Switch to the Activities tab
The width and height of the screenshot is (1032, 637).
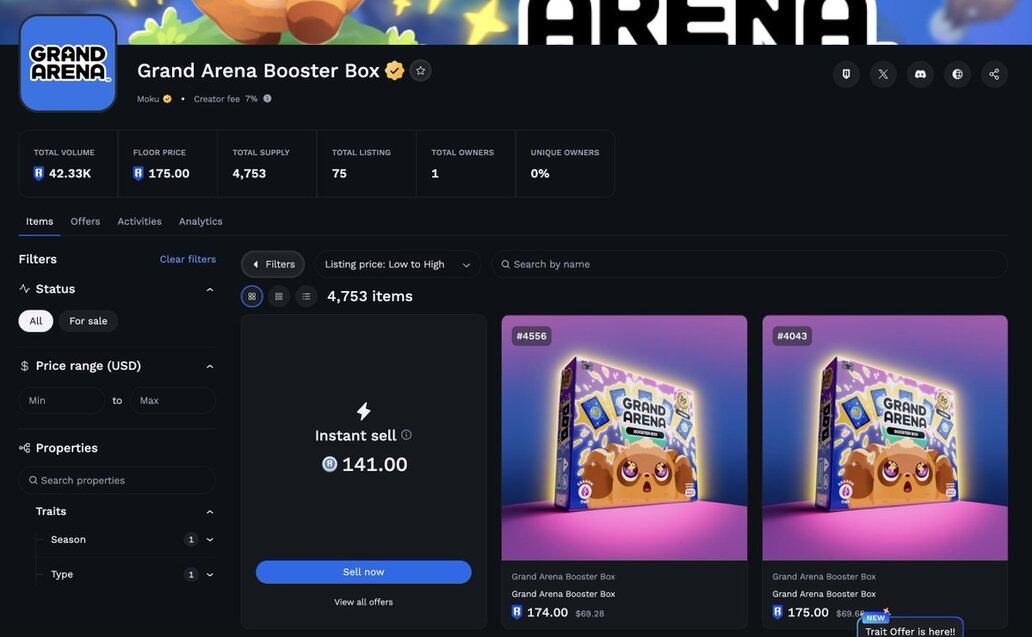140,221
